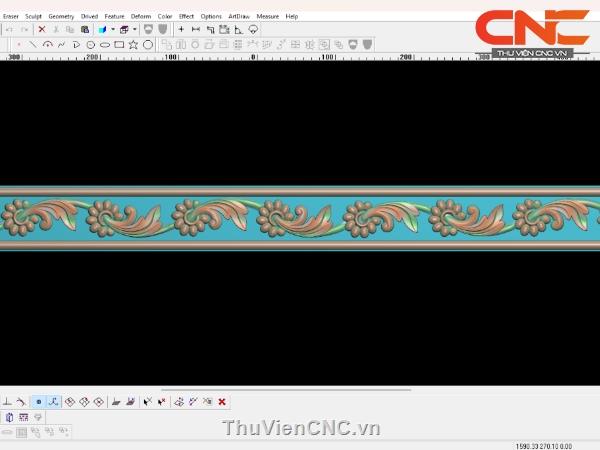Toggle the highlighted snap button beside point snap
Image resolution: width=600 pixels, height=450 pixels.
[x=54, y=402]
